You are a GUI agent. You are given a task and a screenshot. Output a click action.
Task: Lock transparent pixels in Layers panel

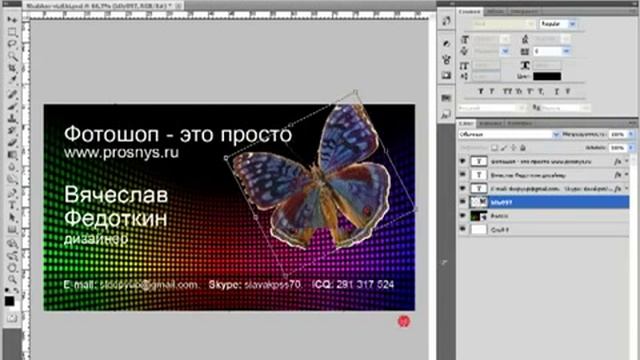[x=494, y=148]
